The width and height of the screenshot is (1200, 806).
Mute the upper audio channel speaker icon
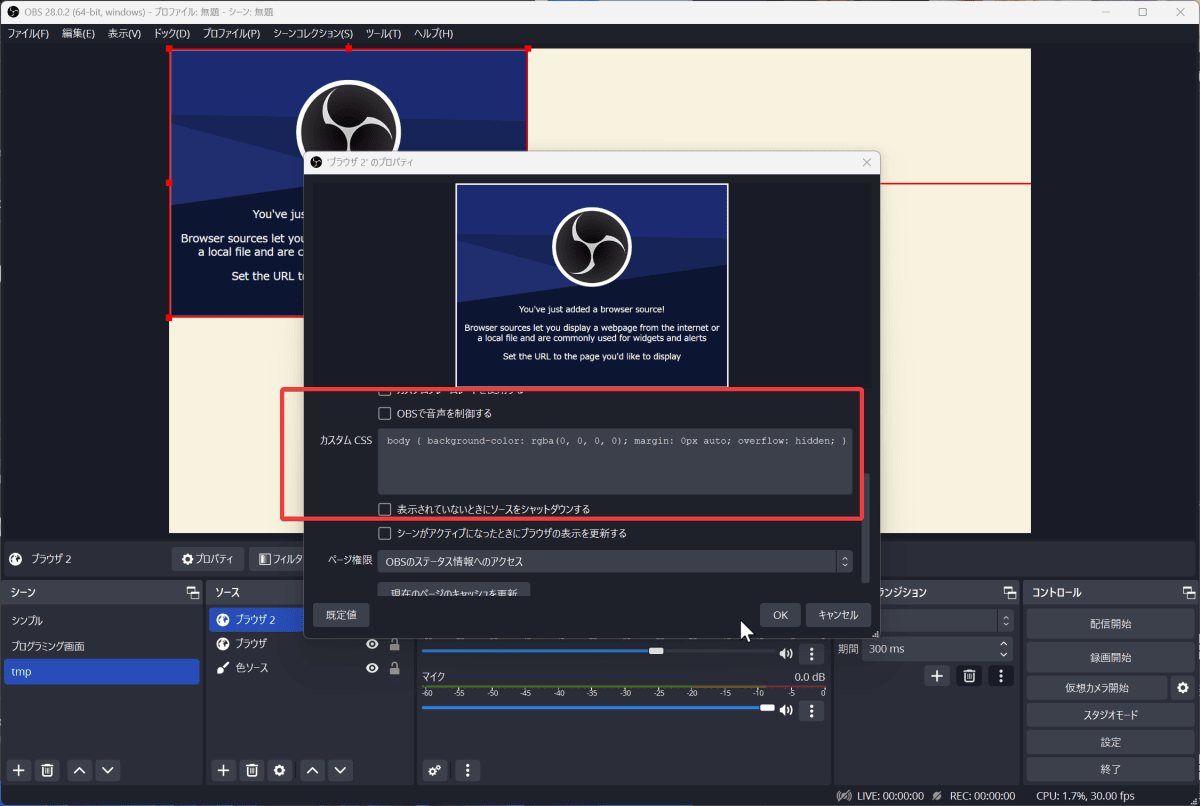click(x=786, y=654)
